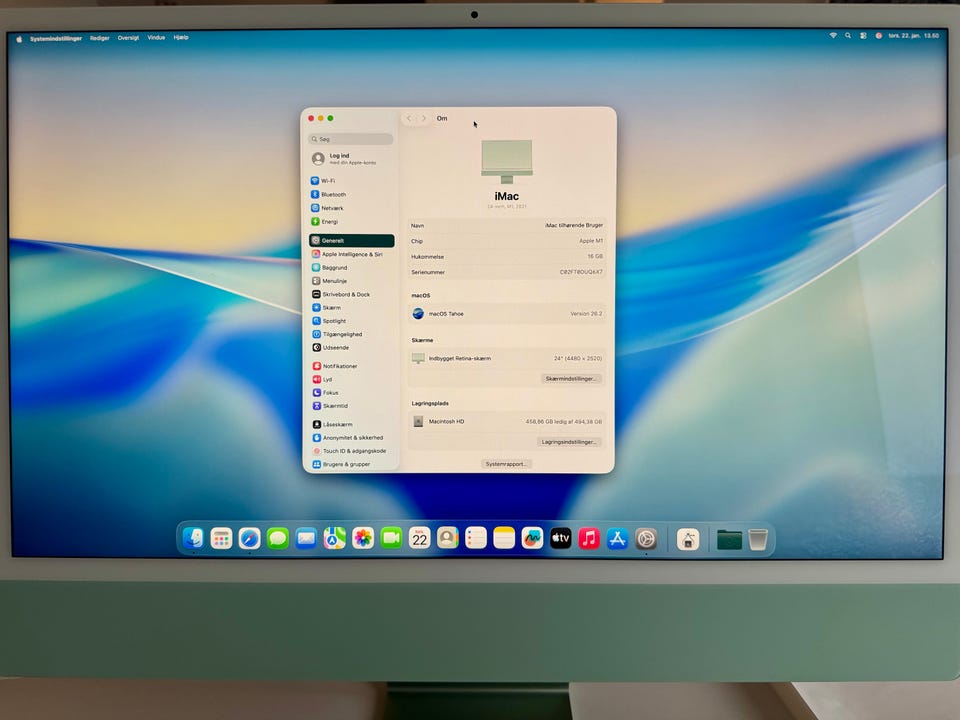Open Messages from the Dock
The height and width of the screenshot is (720, 960).
tap(277, 539)
